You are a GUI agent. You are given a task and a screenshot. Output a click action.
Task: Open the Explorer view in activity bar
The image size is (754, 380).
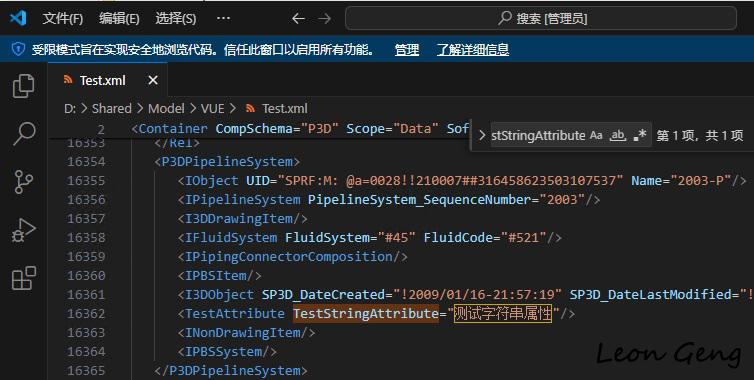(24, 86)
